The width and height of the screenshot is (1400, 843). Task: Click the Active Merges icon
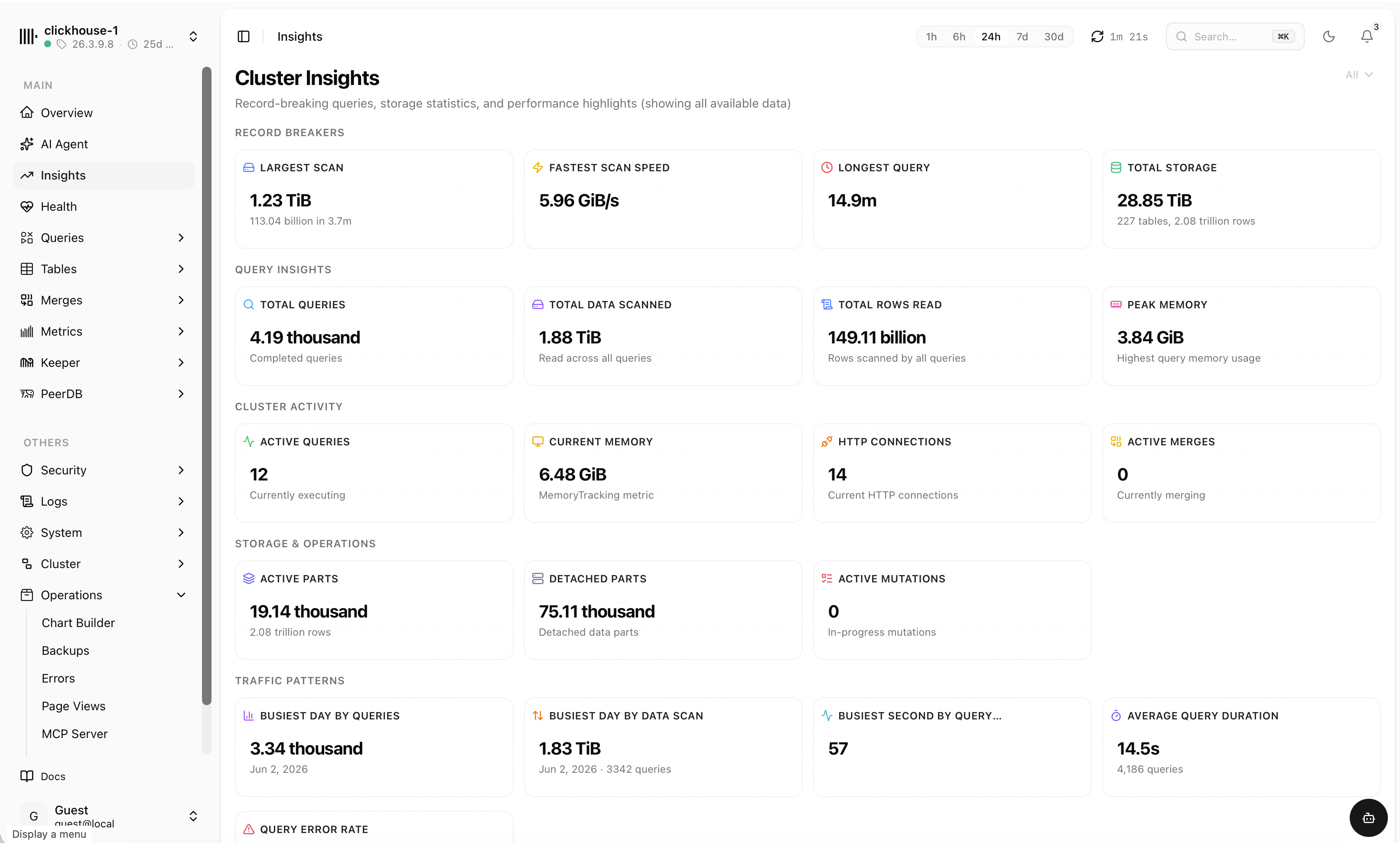coord(1116,441)
